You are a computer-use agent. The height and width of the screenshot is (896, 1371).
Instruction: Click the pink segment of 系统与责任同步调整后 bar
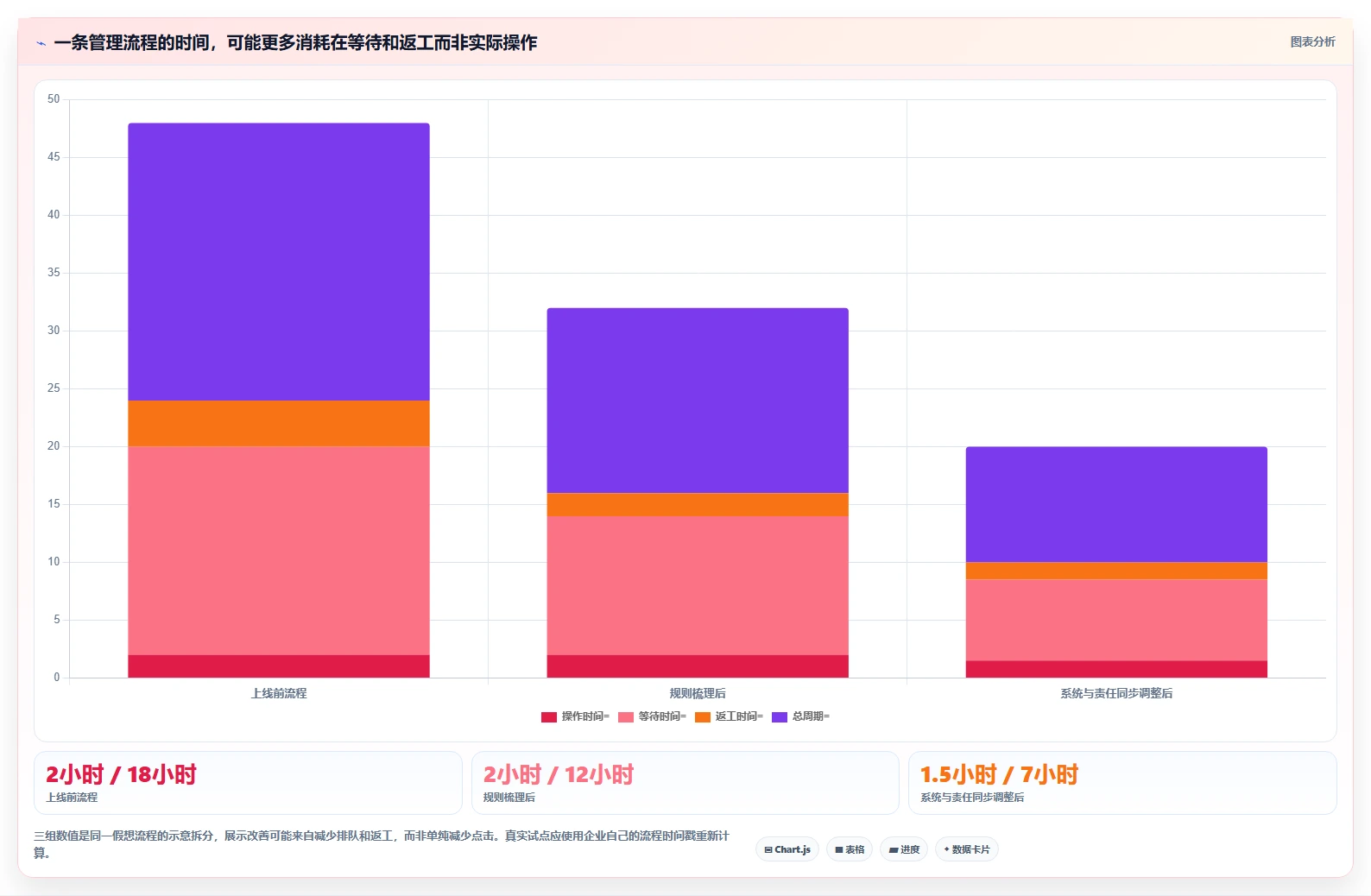point(1116,620)
